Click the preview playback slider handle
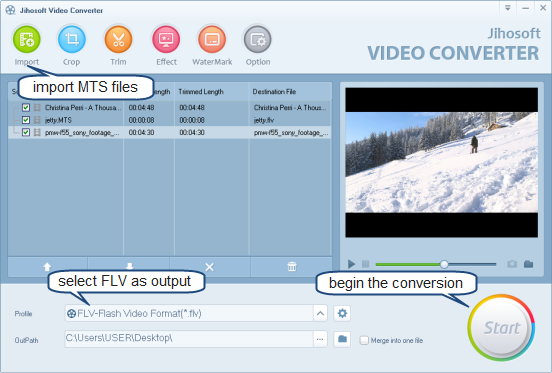This screenshot has height=373, width=552. [444, 264]
